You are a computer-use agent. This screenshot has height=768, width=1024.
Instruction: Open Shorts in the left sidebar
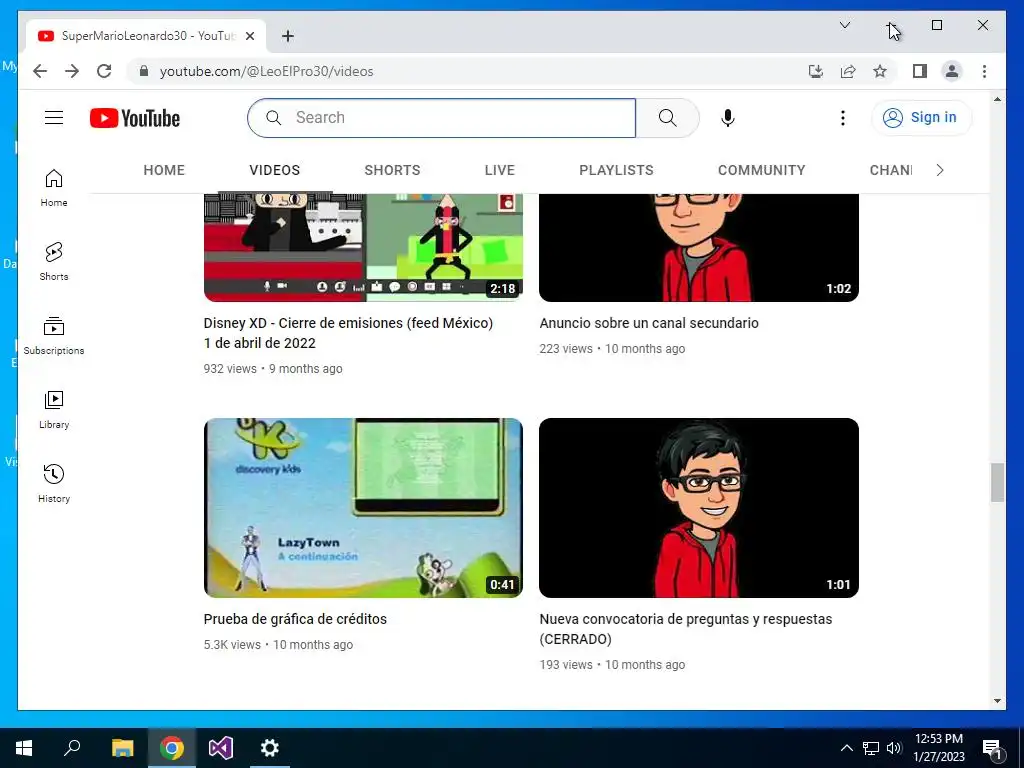54,263
